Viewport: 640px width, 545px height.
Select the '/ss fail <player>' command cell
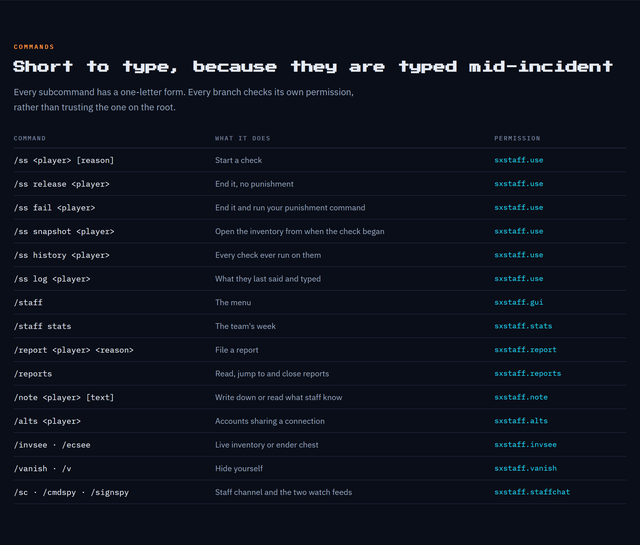coord(54,208)
